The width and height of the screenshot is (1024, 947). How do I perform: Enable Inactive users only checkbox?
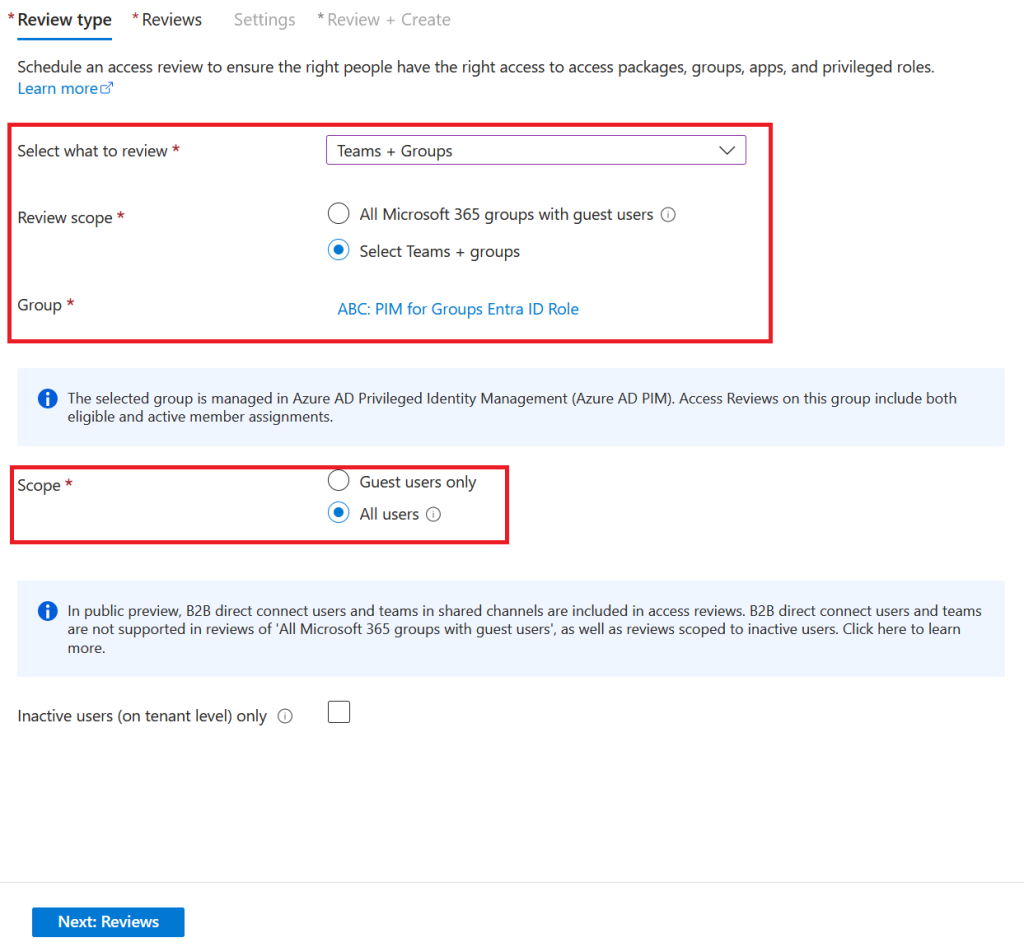coord(339,713)
